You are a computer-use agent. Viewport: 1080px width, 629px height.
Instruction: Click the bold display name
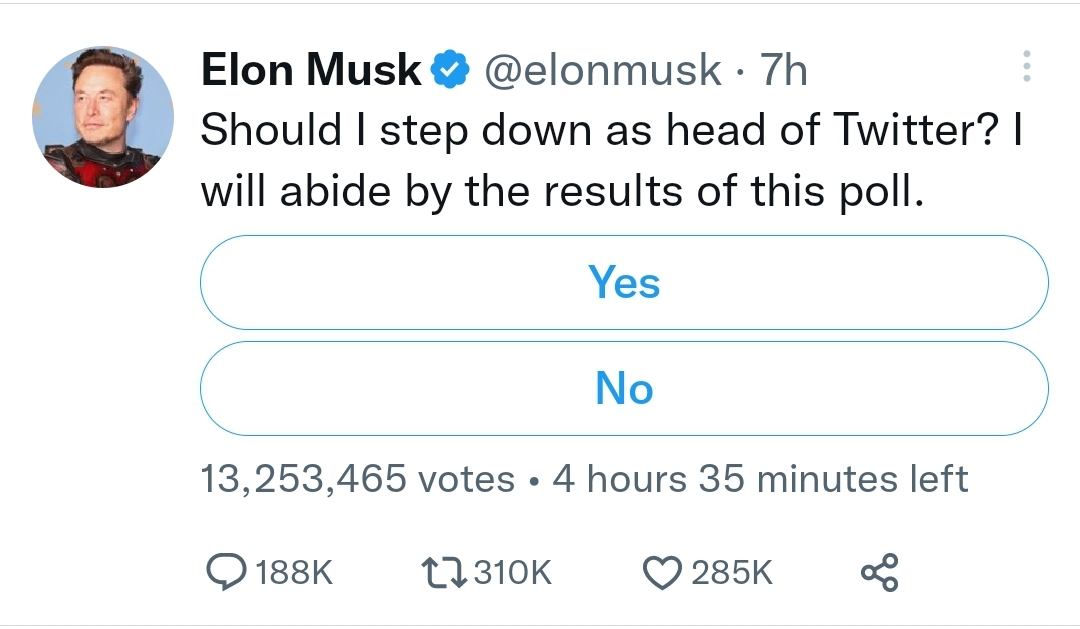click(x=311, y=70)
